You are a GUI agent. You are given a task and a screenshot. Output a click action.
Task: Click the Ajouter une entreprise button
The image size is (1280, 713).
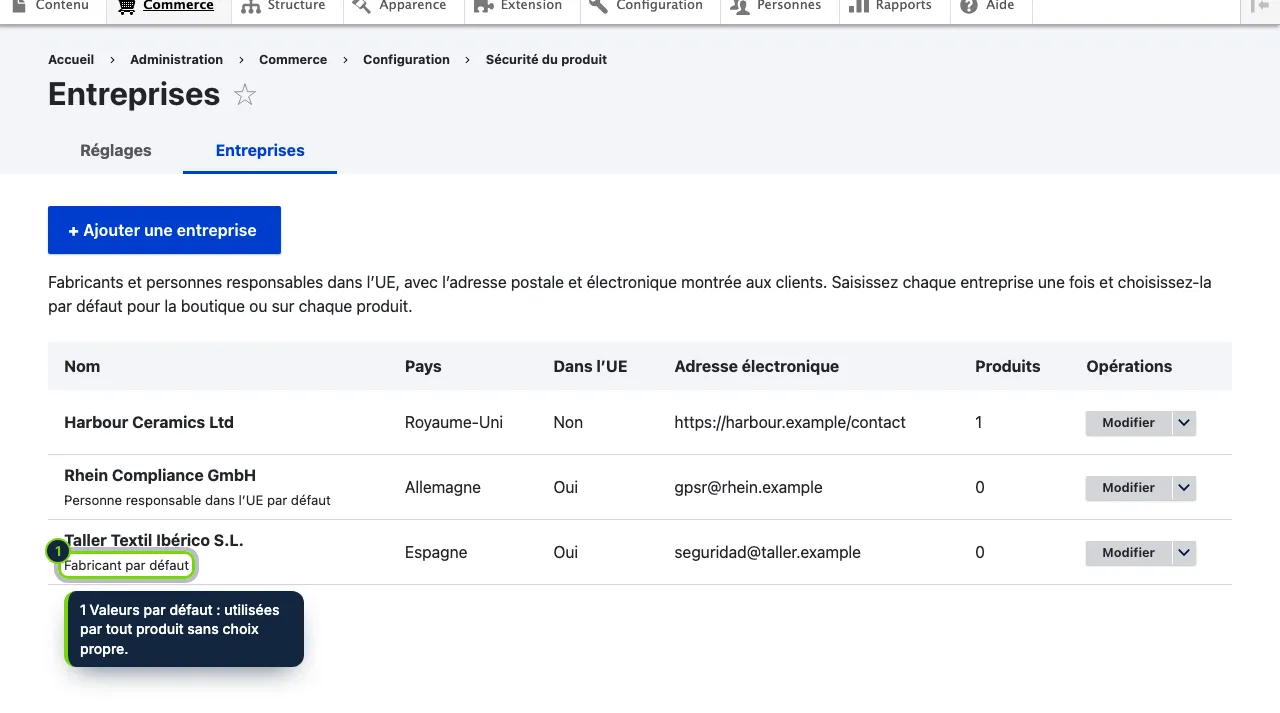coord(164,230)
